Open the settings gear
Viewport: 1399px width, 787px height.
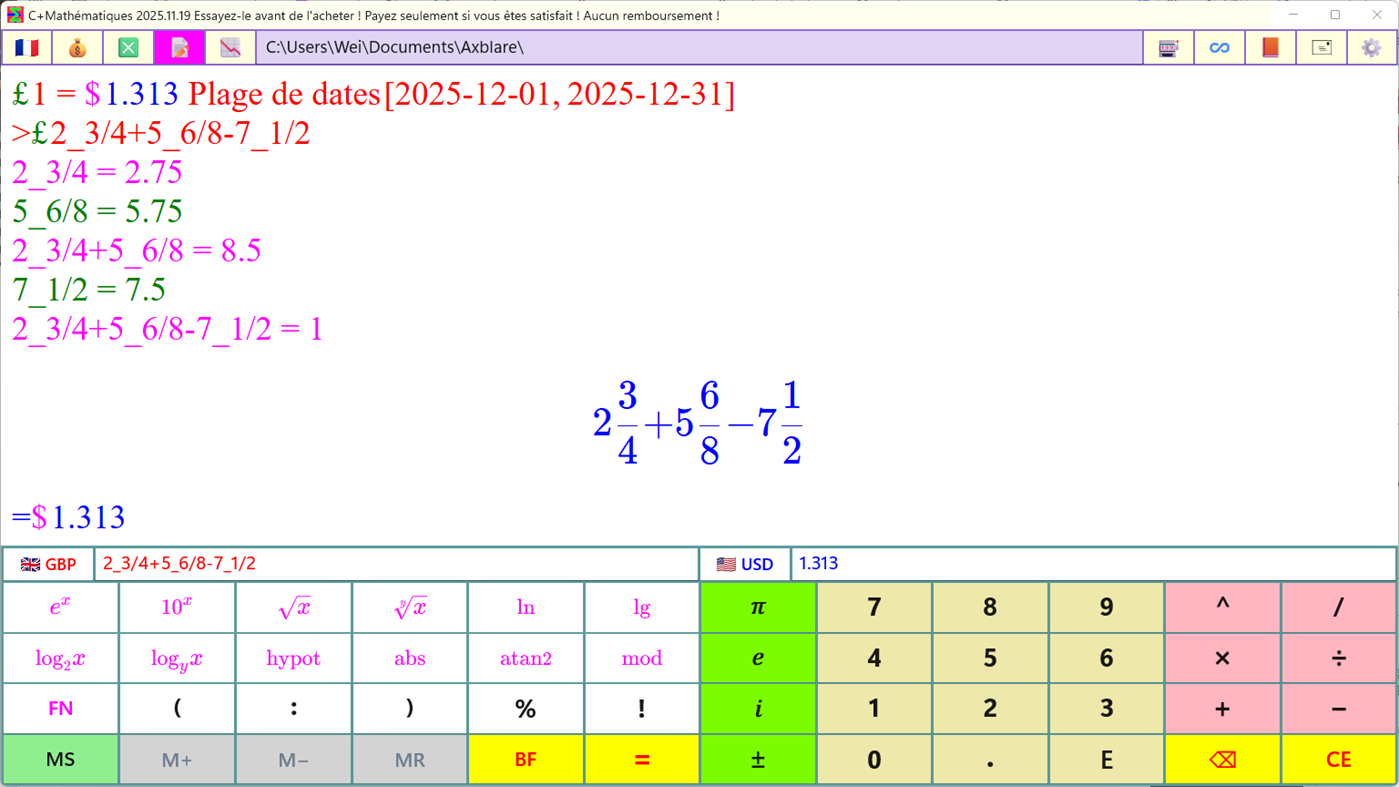1372,47
